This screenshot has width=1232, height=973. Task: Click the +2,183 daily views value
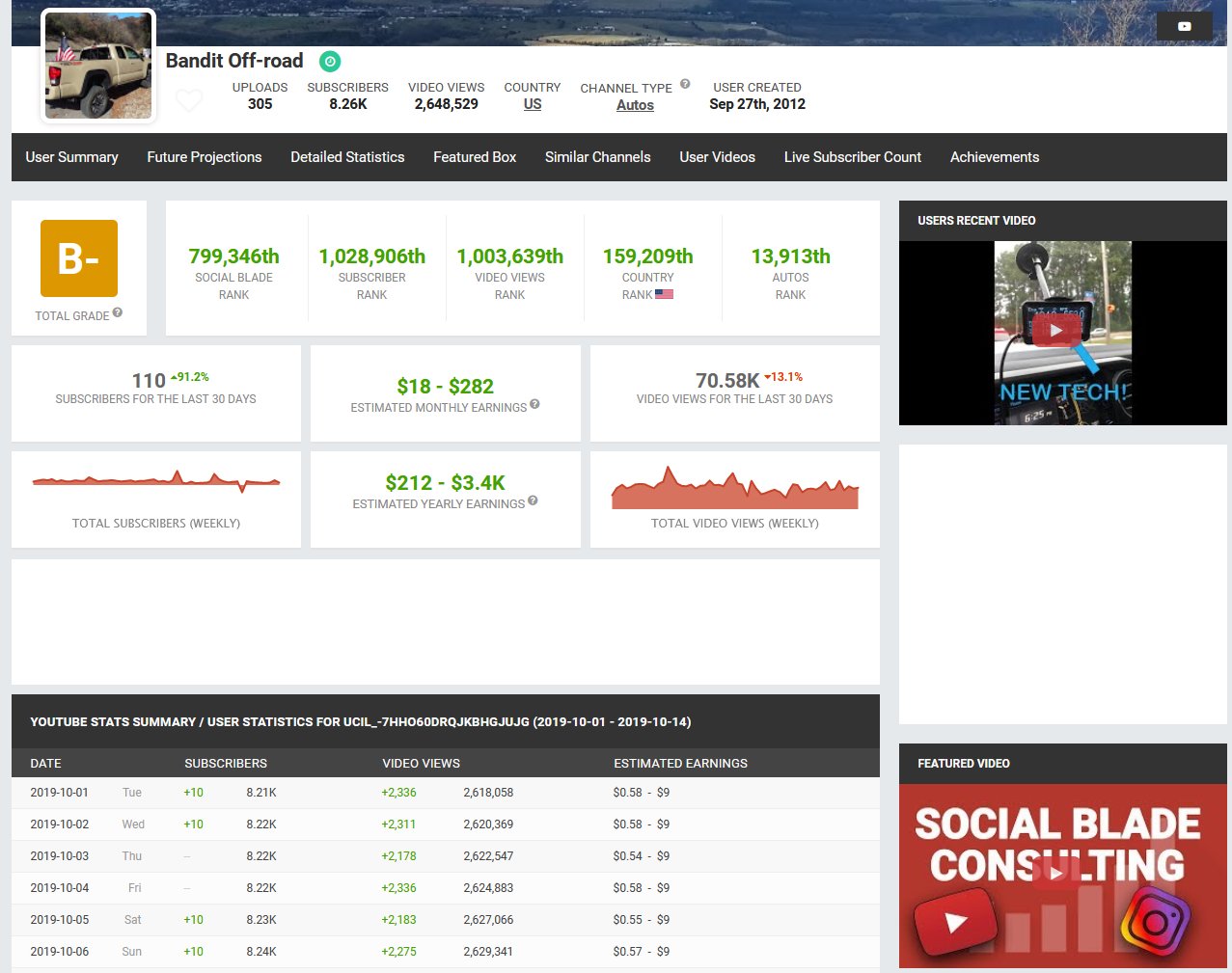[x=398, y=920]
